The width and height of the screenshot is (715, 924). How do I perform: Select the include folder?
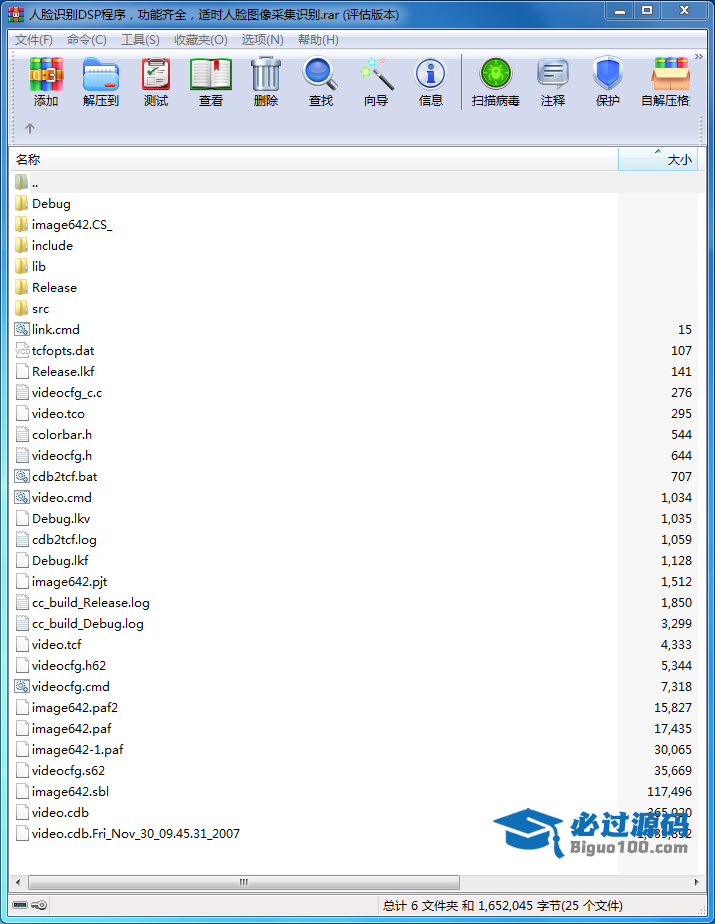click(x=357, y=246)
